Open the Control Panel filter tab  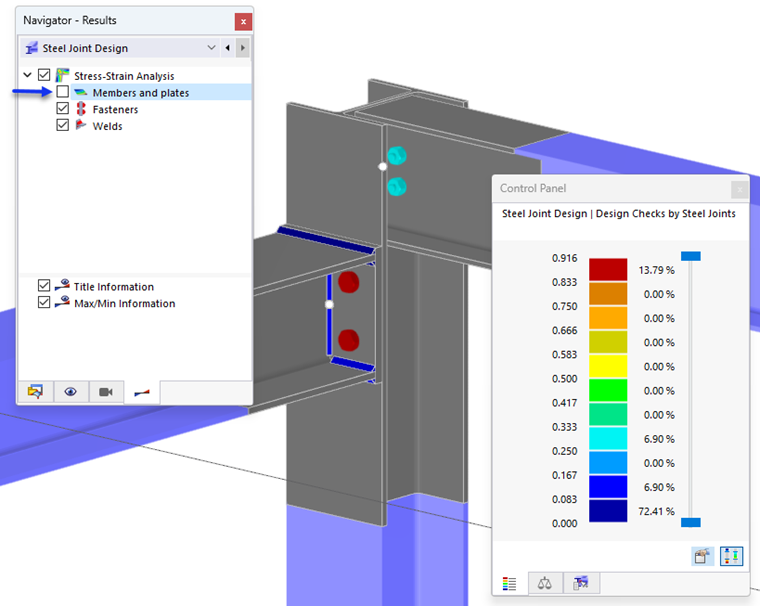(581, 583)
